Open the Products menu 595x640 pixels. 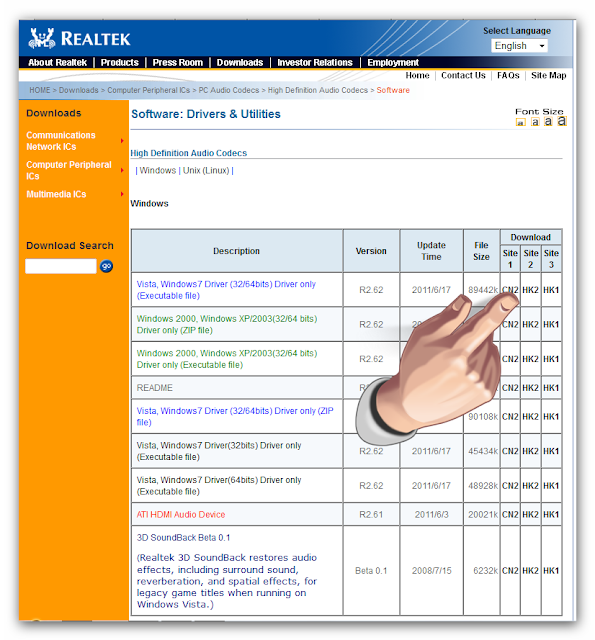coord(120,62)
